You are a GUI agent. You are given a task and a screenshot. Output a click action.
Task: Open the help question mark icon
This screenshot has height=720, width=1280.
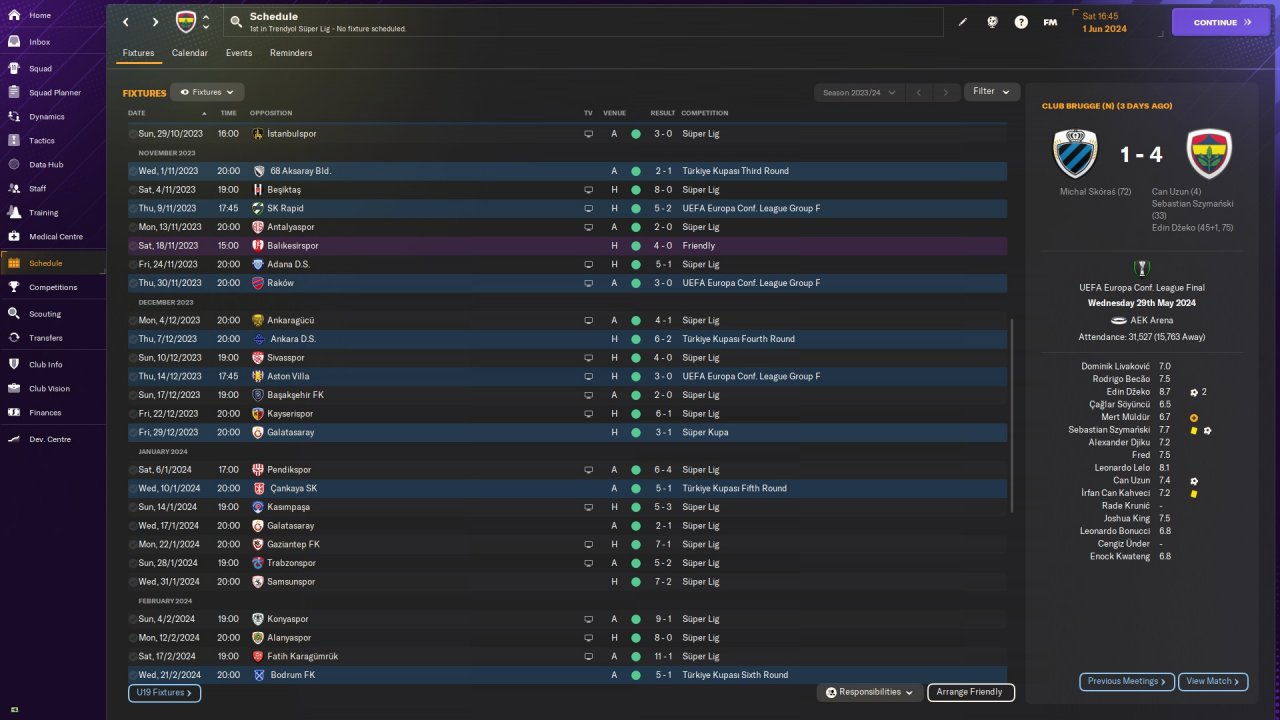[x=1021, y=22]
